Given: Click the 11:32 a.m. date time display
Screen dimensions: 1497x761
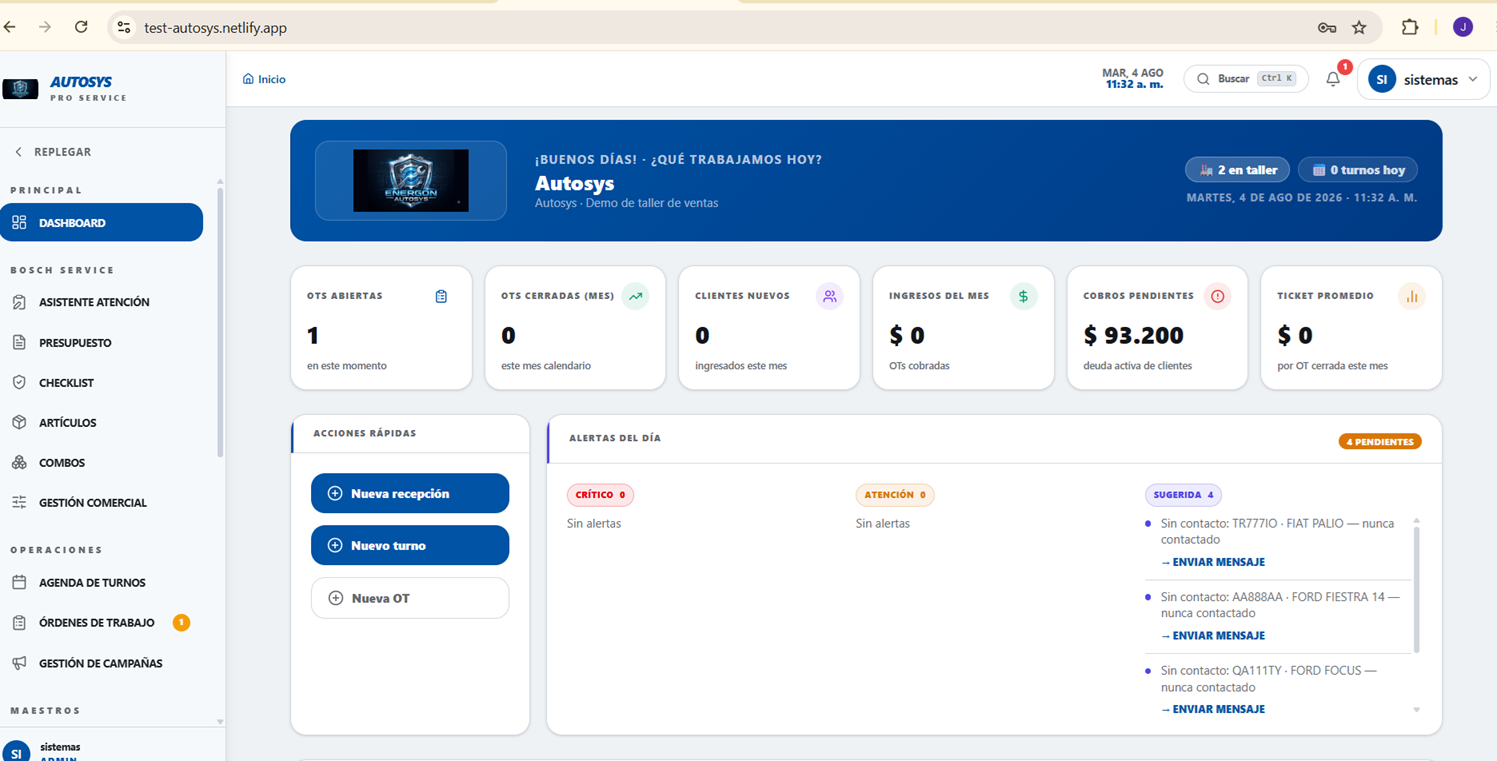Looking at the screenshot, I should [x=1133, y=79].
